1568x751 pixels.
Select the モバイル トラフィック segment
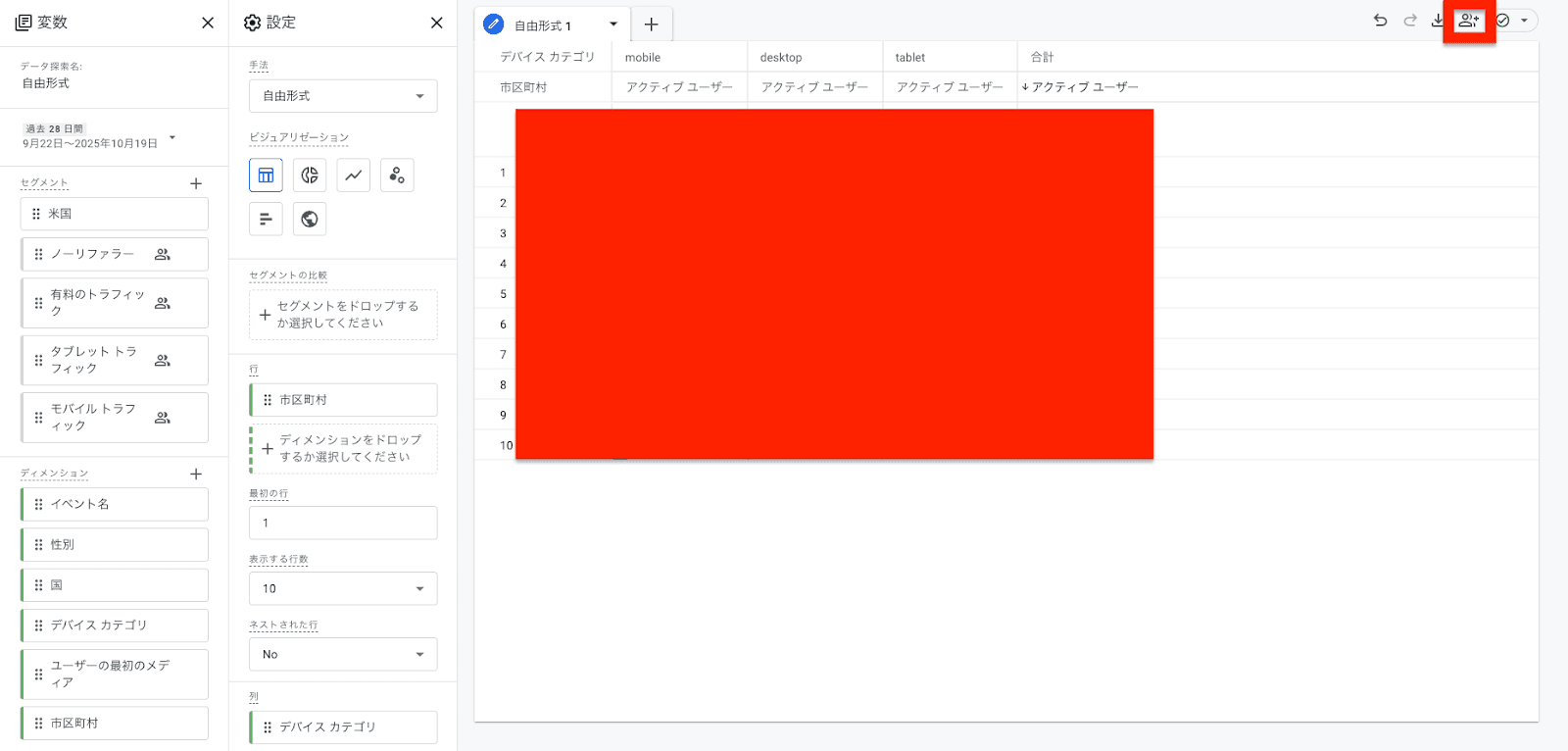click(x=115, y=418)
